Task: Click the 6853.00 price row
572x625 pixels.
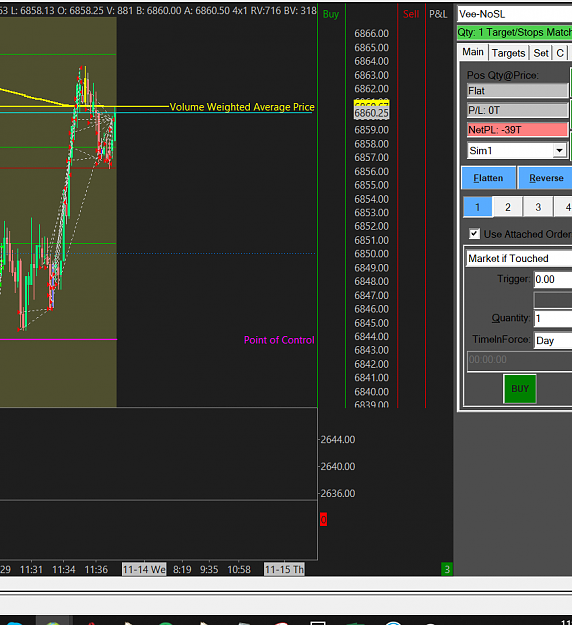Action: (x=372, y=212)
